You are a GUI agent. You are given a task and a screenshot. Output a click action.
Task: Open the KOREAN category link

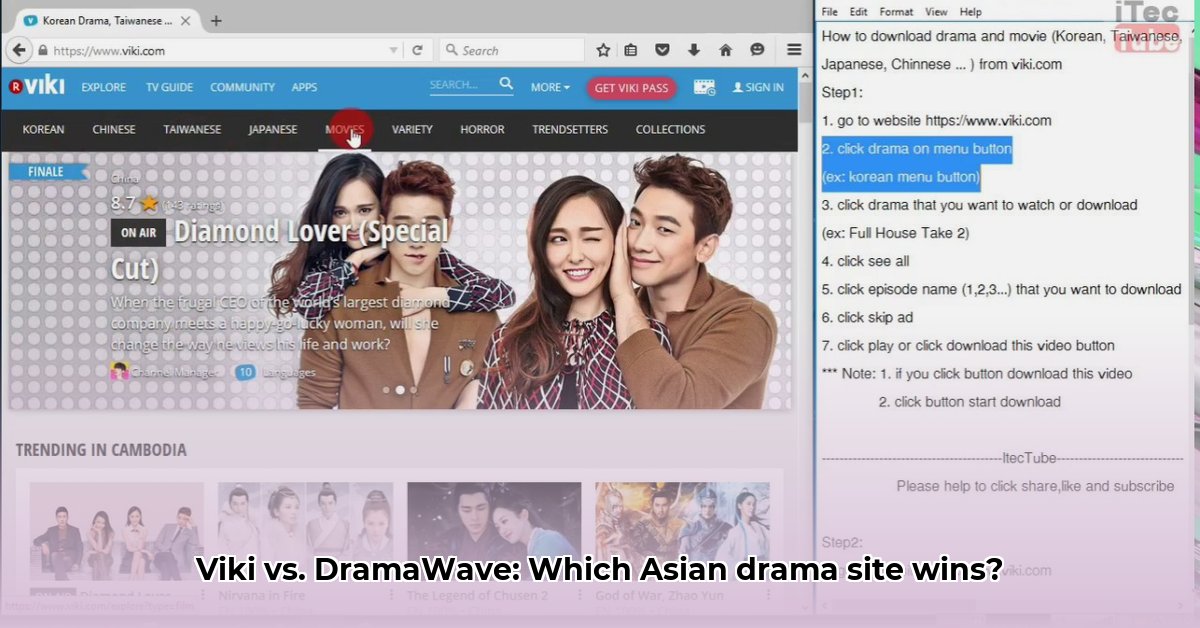pos(43,129)
